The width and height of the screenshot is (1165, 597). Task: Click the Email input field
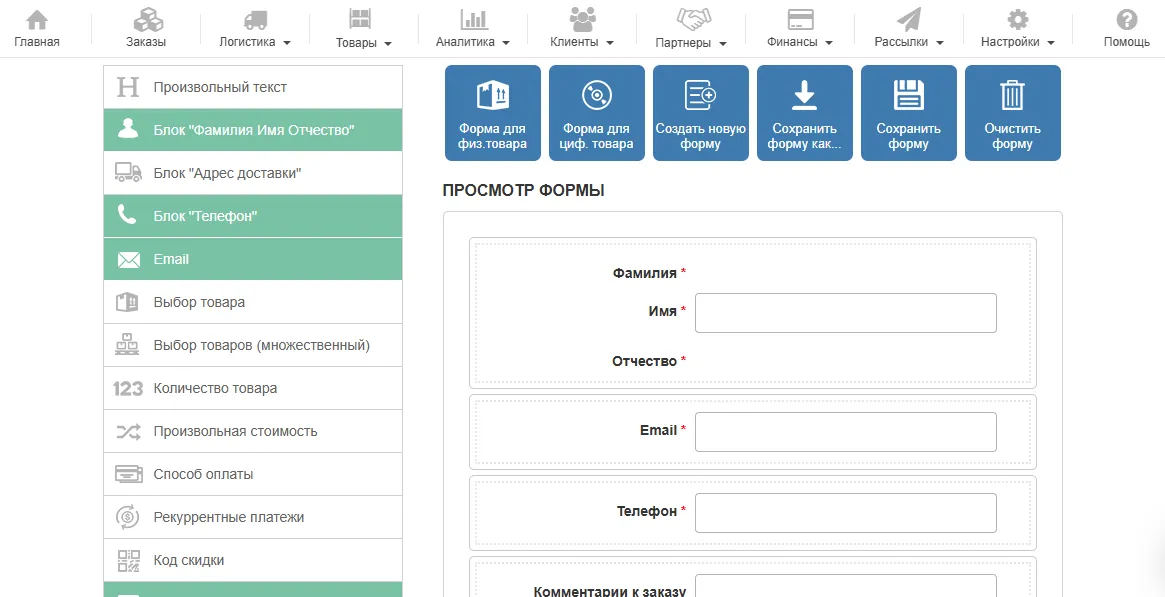point(845,432)
